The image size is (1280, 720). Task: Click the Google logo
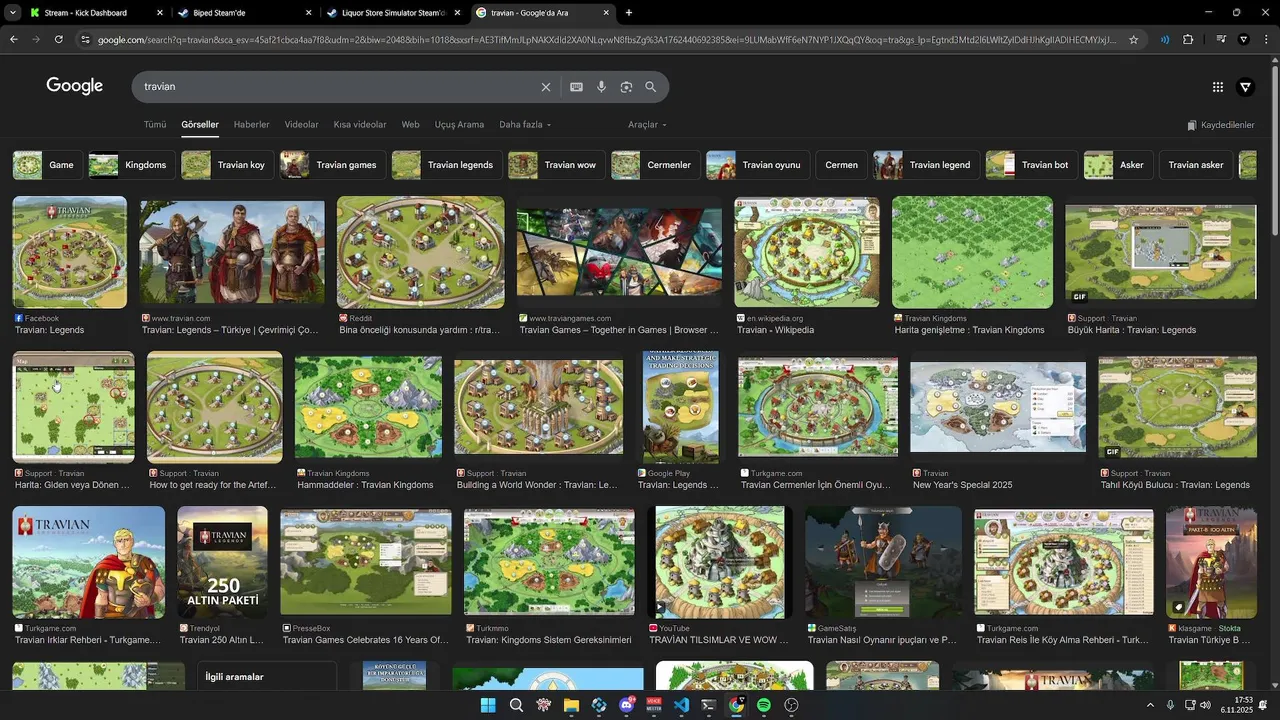[75, 86]
